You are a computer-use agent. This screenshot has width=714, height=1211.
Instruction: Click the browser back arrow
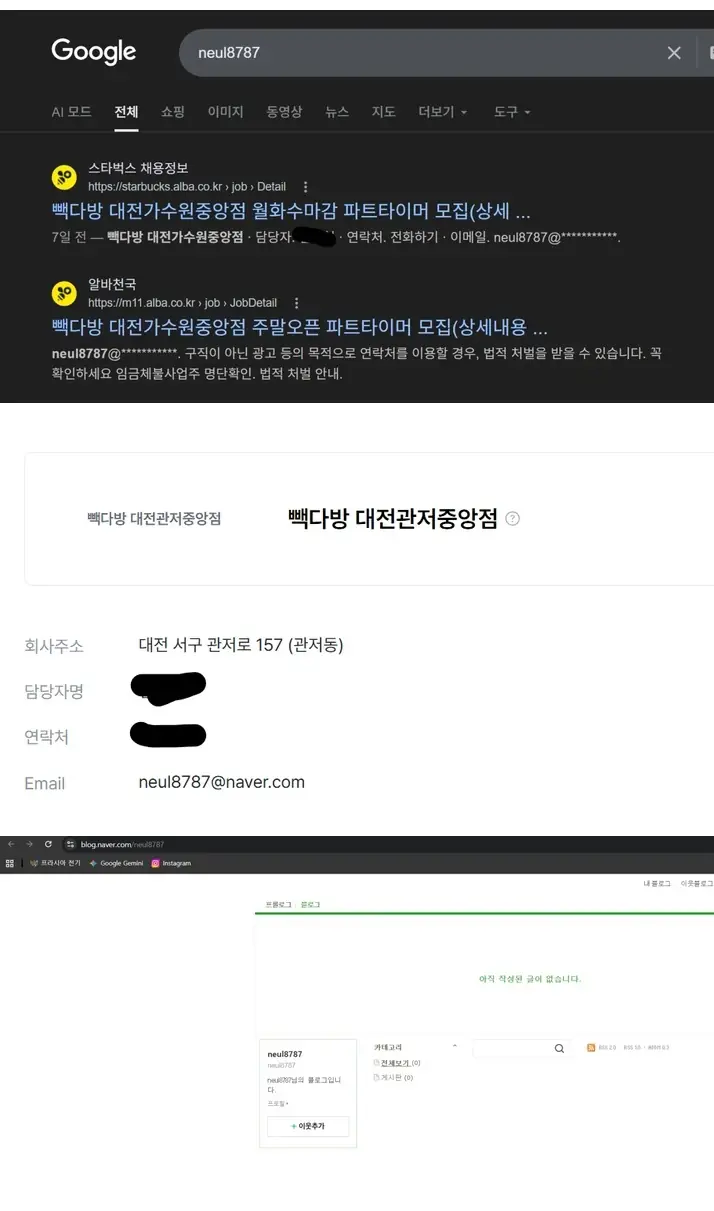(12, 844)
